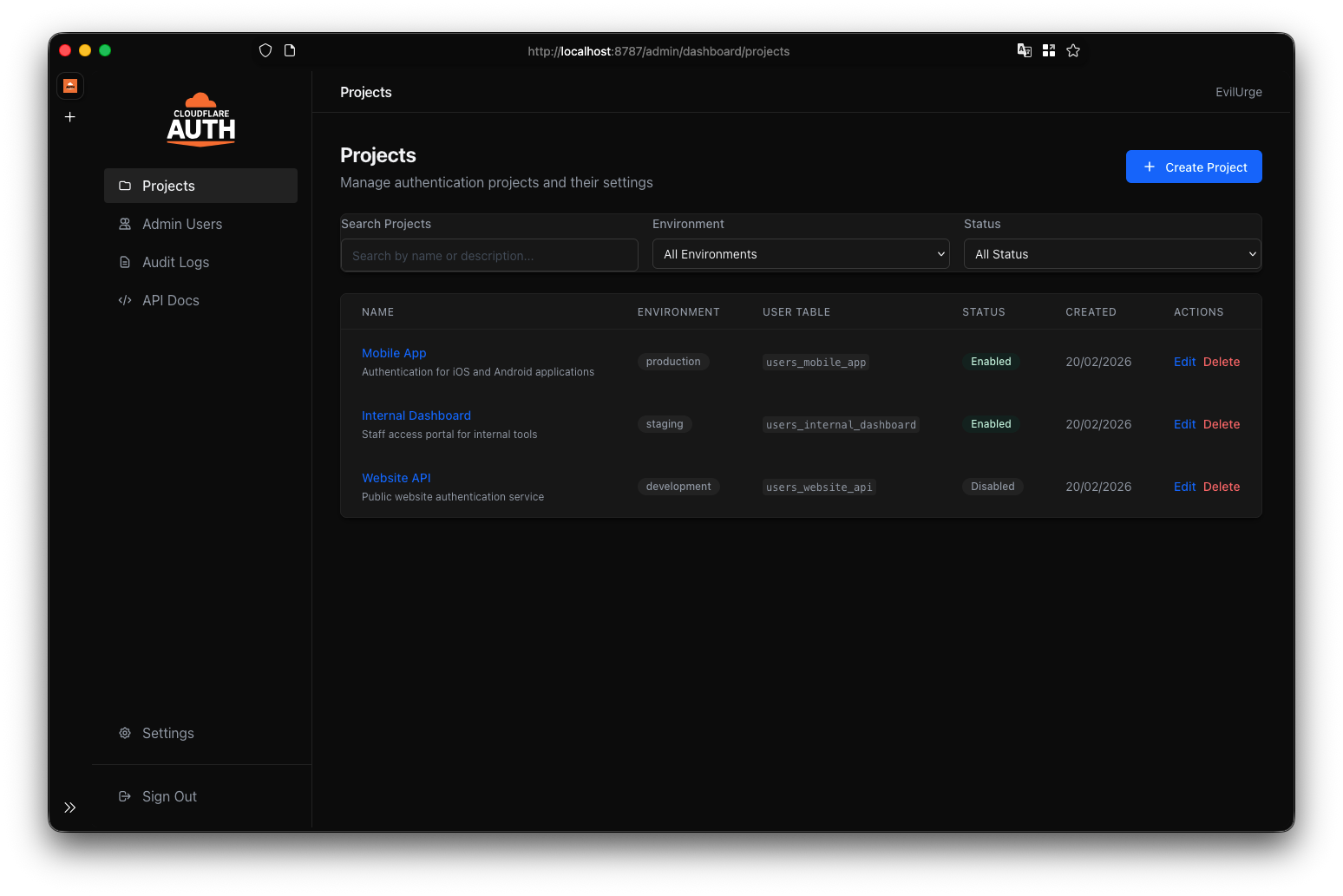Viewport: 1343px width, 896px height.
Task: Edit the Mobile App project
Action: [1184, 362]
